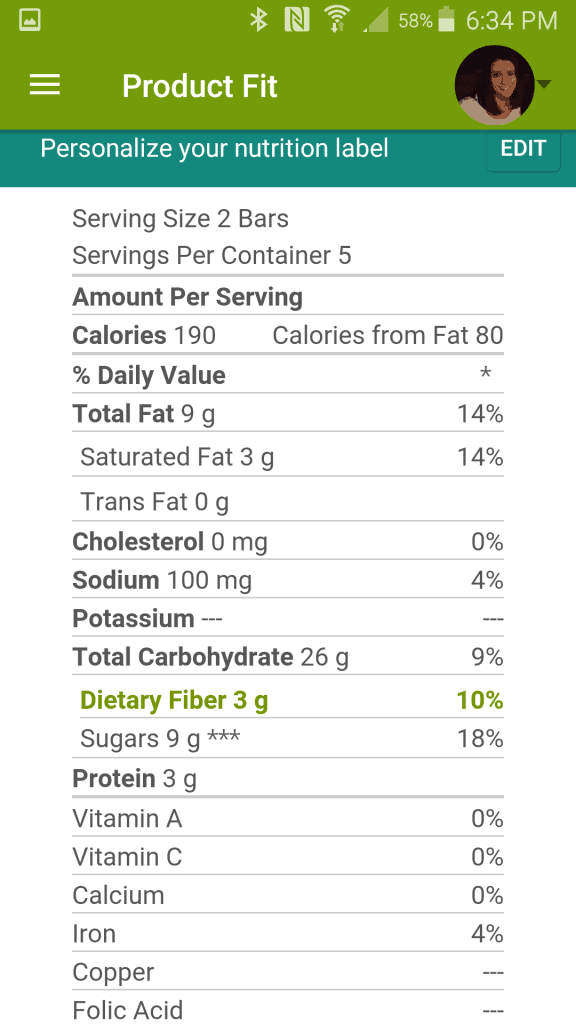The height and width of the screenshot is (1024, 576).
Task: Tap the Daily Value asterisk footnote marker
Action: (x=485, y=374)
